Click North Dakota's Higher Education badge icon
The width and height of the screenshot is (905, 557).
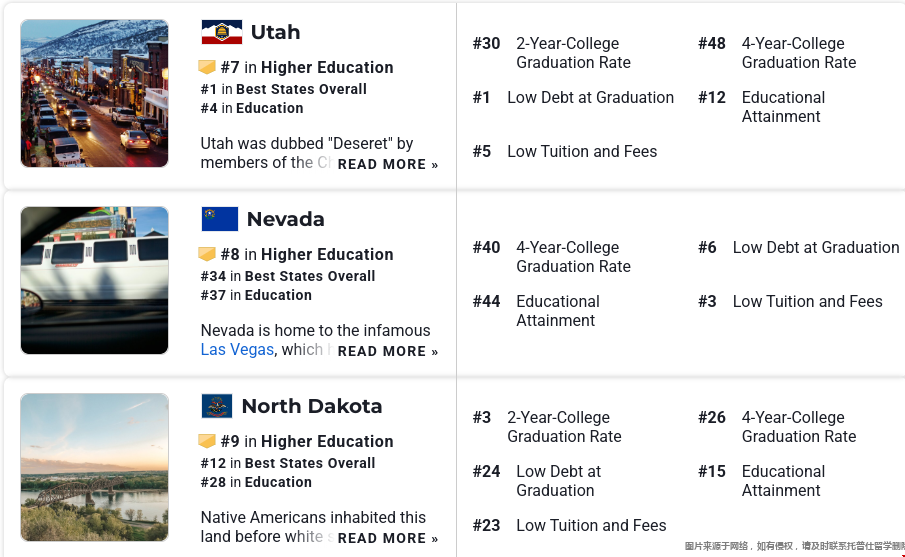coord(207,441)
